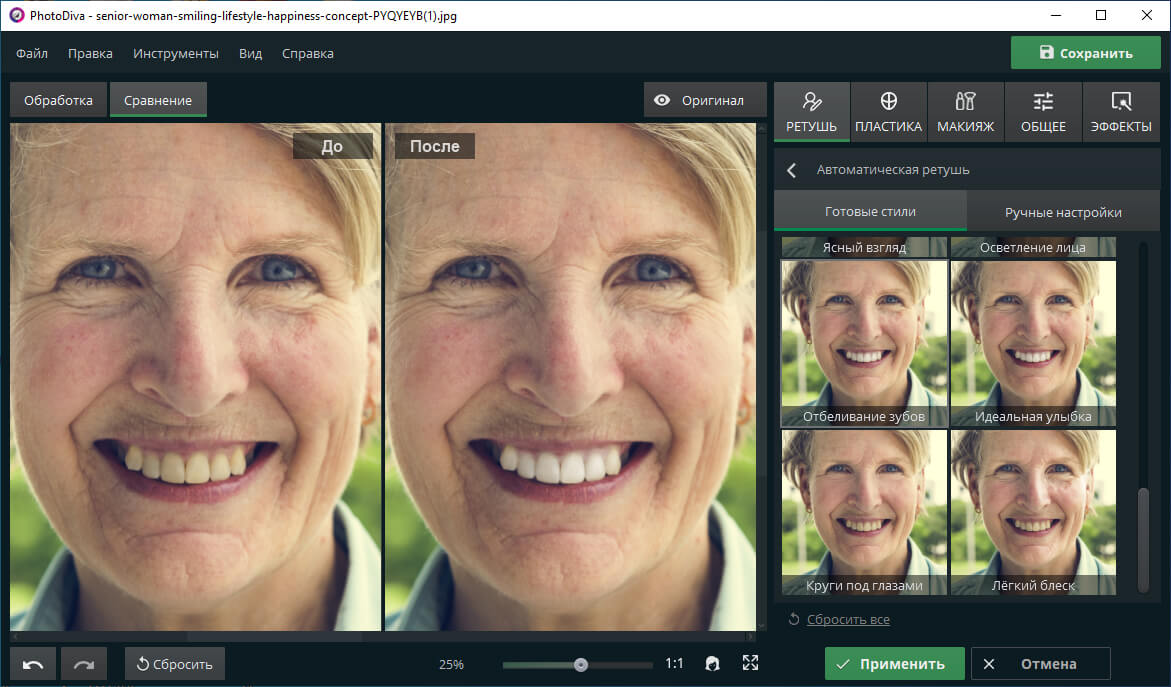This screenshot has height=687, width=1171.
Task: Click the green Применить button
Action: 895,664
